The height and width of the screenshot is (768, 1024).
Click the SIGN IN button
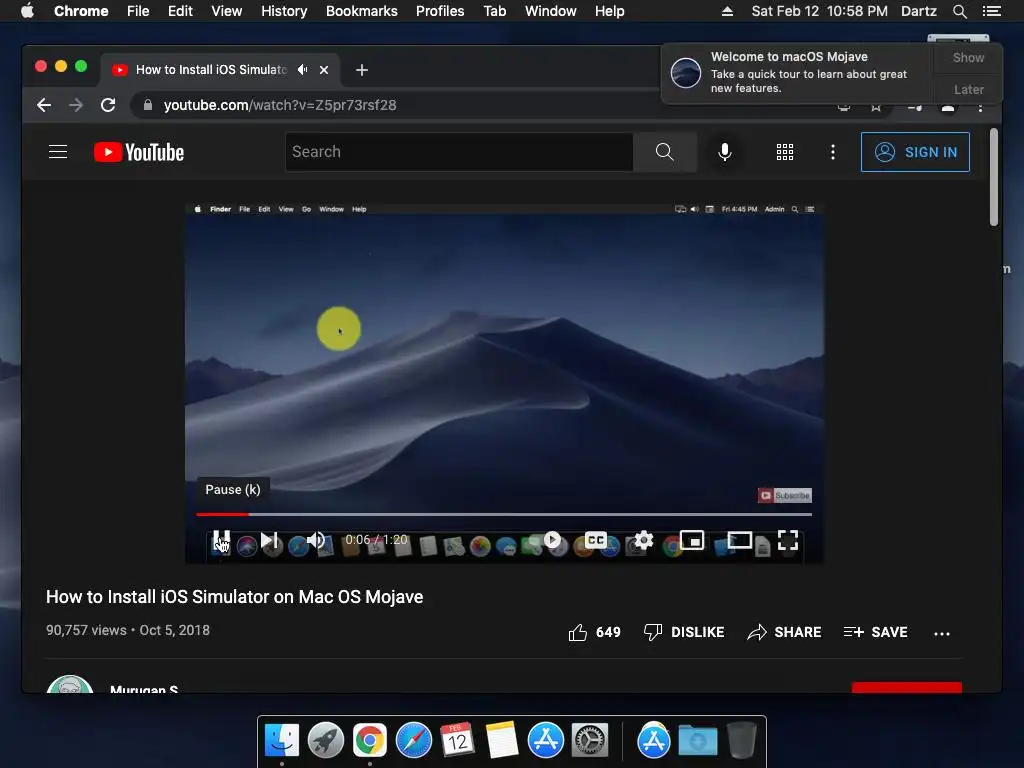915,152
